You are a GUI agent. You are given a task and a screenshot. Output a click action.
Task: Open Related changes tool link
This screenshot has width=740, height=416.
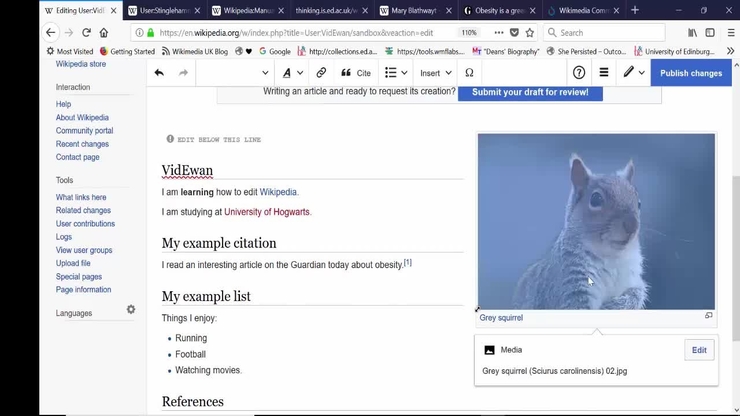click(83, 210)
